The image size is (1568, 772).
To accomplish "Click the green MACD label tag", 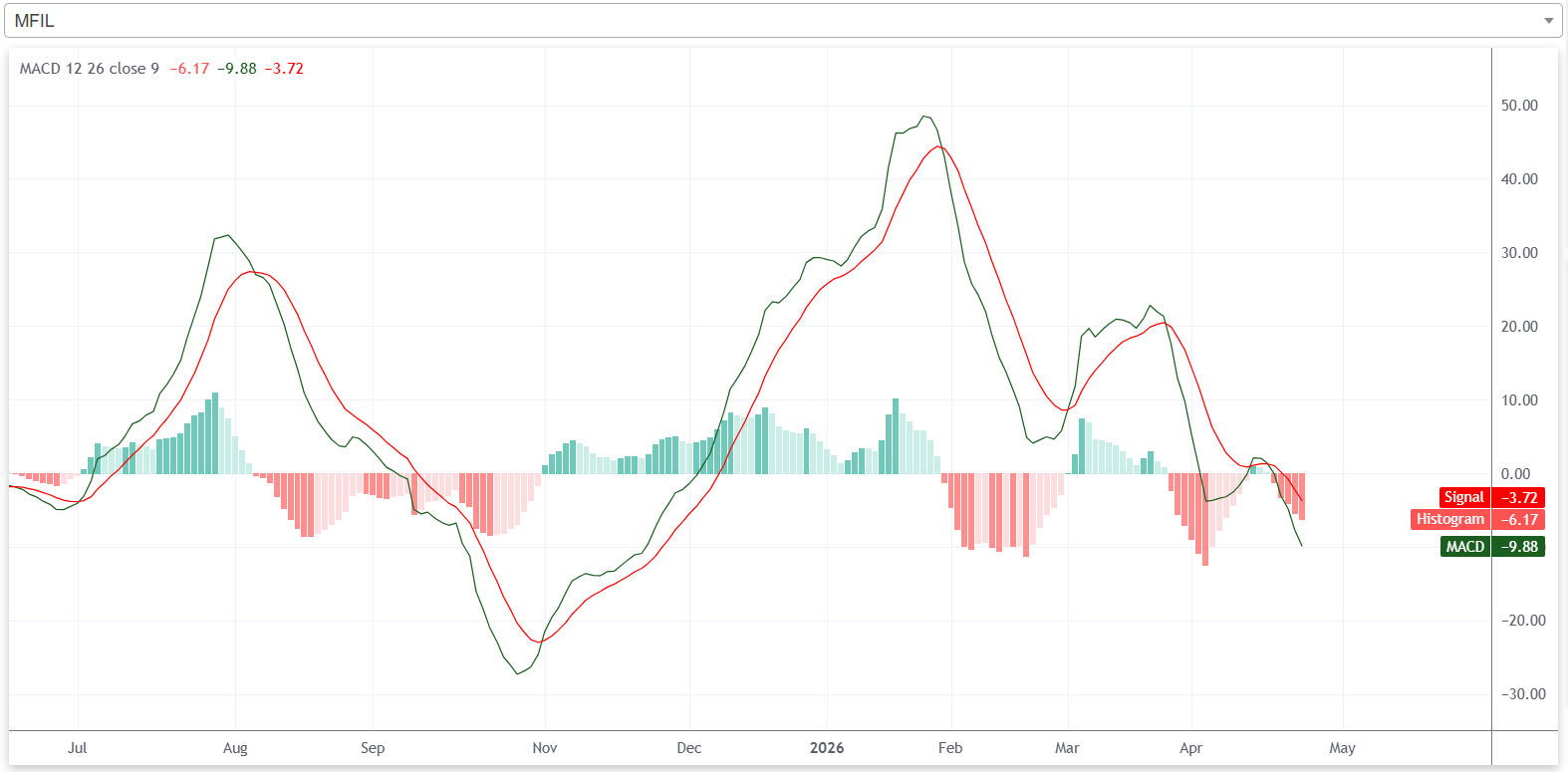I will tap(1464, 546).
